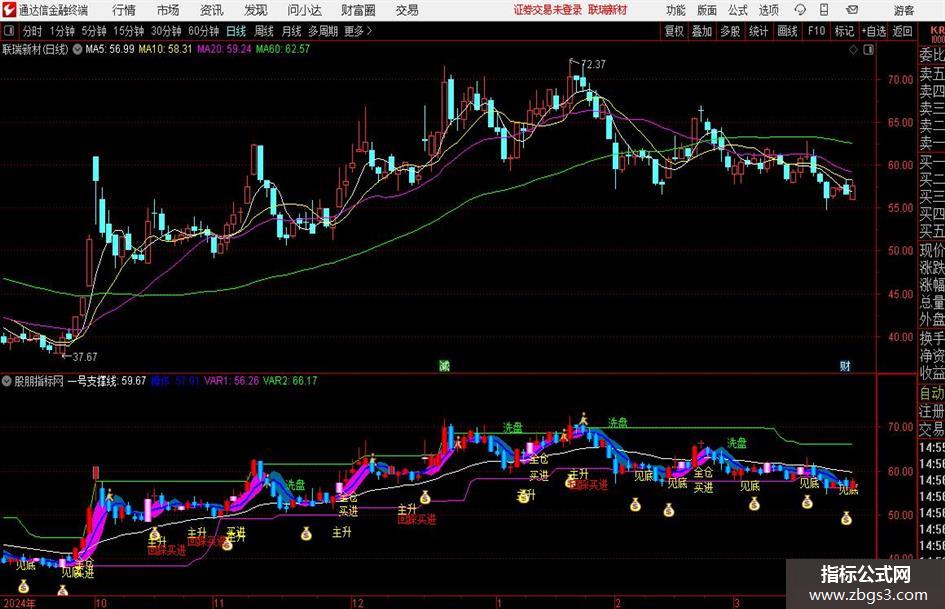The height and width of the screenshot is (609, 945).
Task: Select the 多周期 multi-period tab
Action: (323, 31)
